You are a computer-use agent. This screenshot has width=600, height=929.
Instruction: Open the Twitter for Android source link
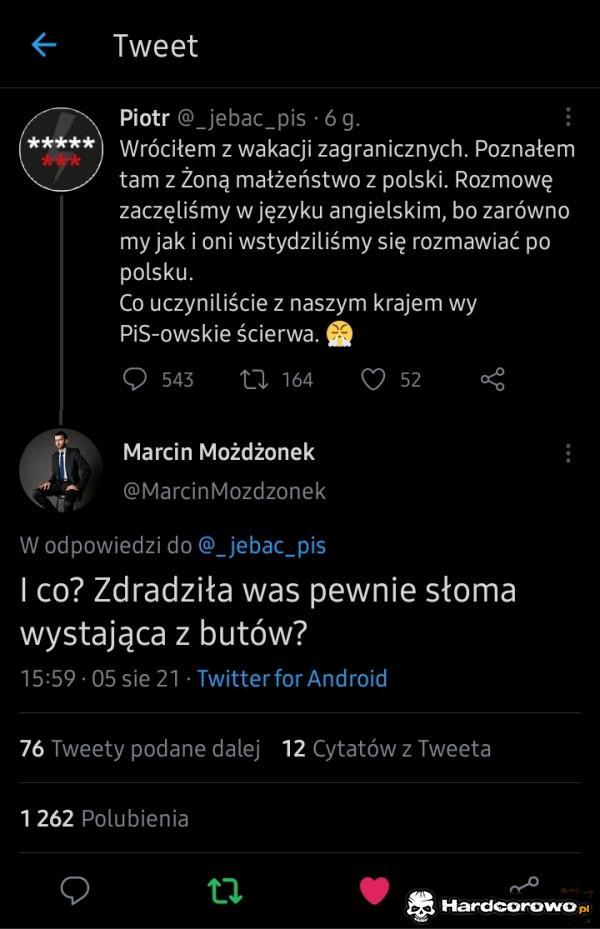pyautogui.click(x=292, y=678)
